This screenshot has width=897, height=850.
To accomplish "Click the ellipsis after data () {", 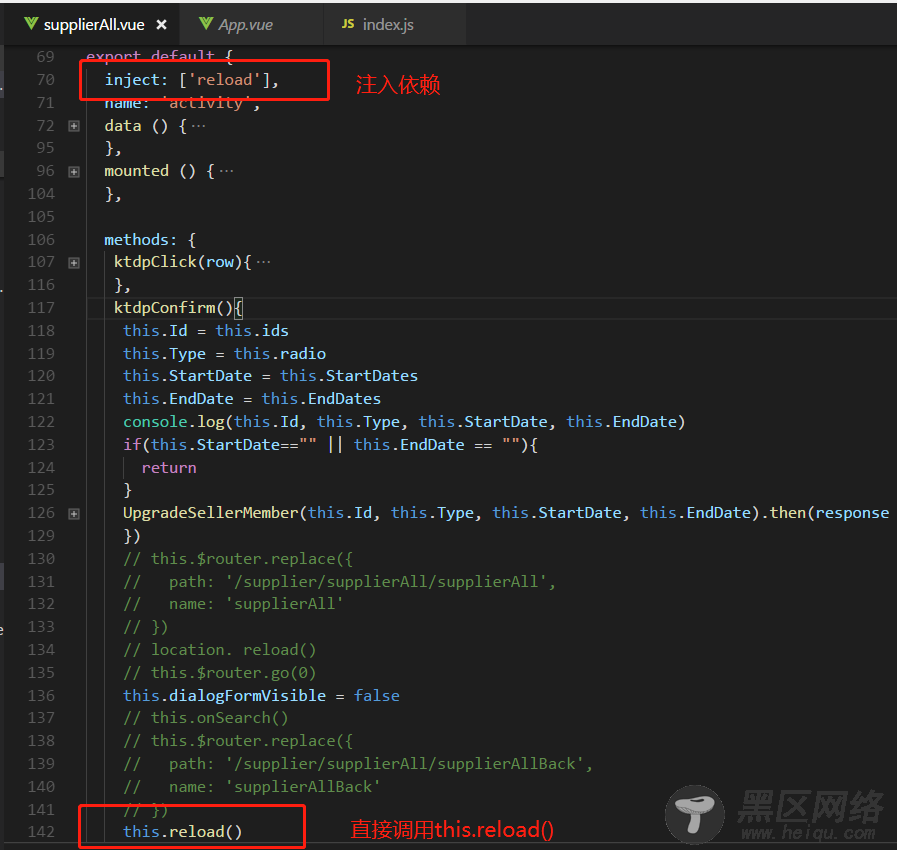I will coord(199,126).
